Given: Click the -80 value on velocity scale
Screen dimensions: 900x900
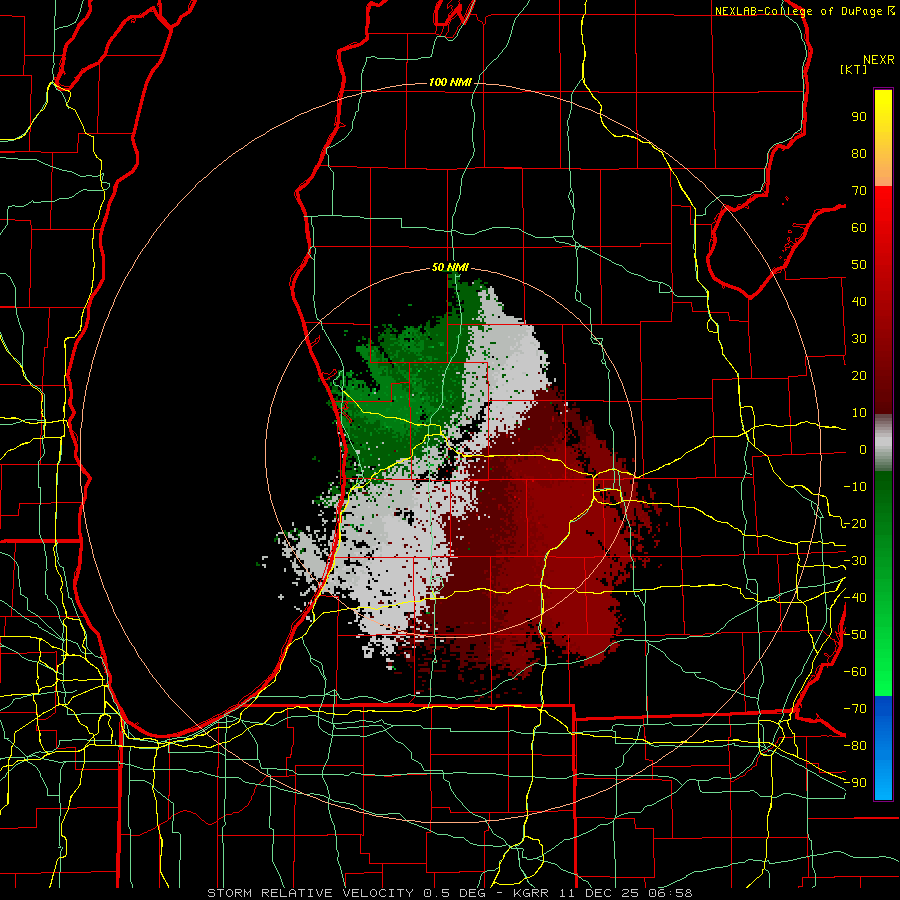Looking at the screenshot, I should click(x=855, y=746).
